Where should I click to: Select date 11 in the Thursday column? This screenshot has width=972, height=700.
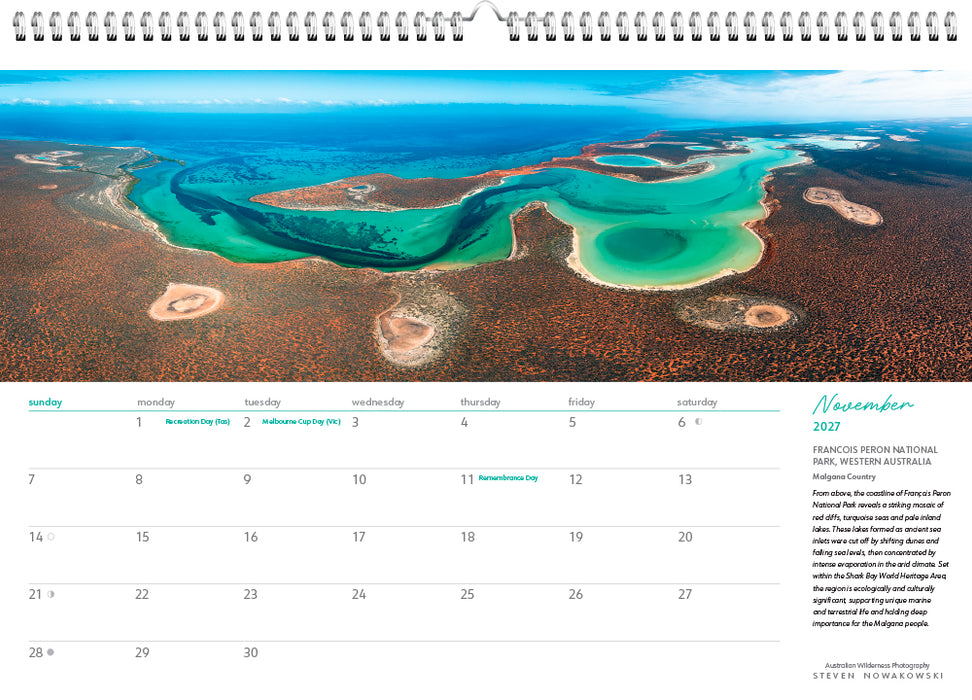tap(467, 479)
